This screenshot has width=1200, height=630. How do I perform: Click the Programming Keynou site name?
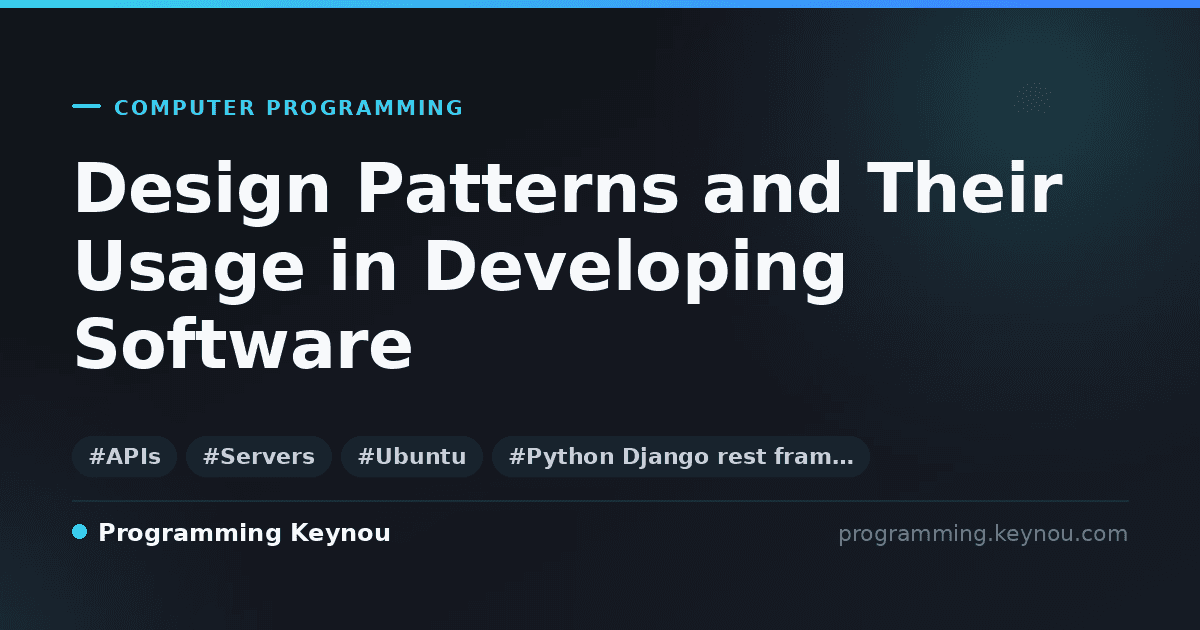[244, 533]
